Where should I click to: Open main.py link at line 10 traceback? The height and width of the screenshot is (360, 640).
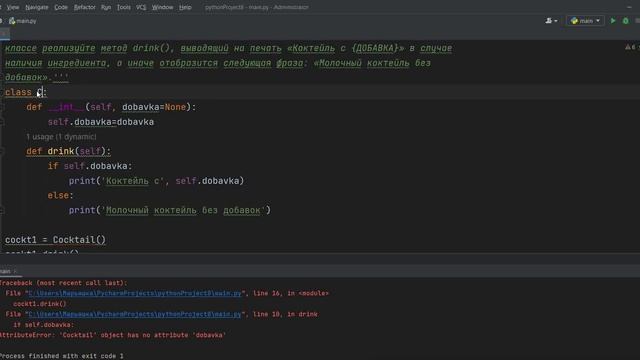click(x=135, y=314)
